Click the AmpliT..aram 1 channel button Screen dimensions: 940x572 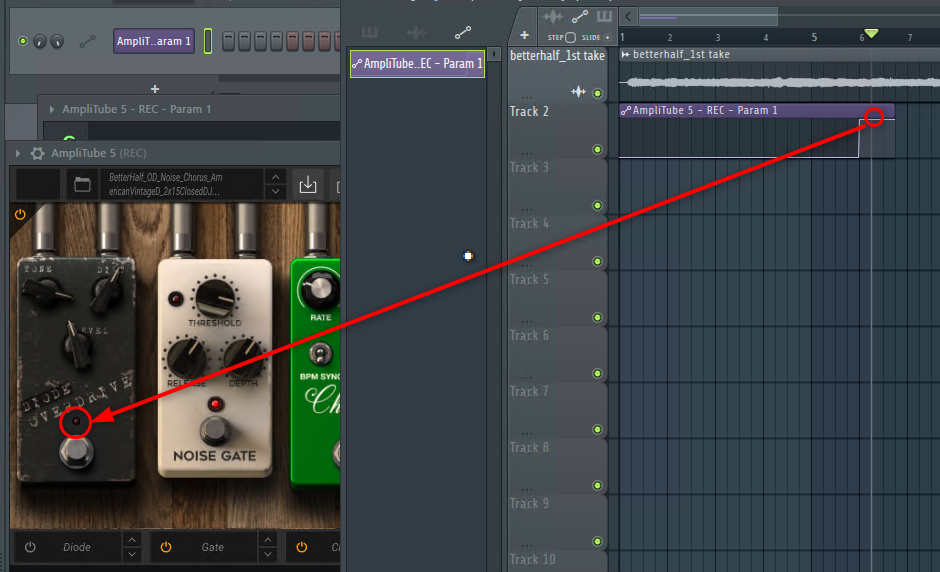click(x=153, y=41)
